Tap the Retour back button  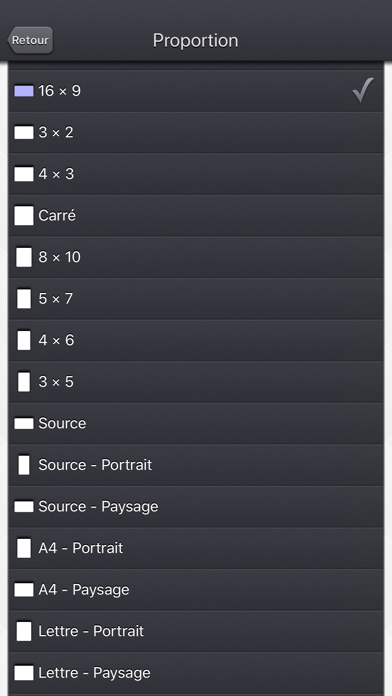(30, 40)
